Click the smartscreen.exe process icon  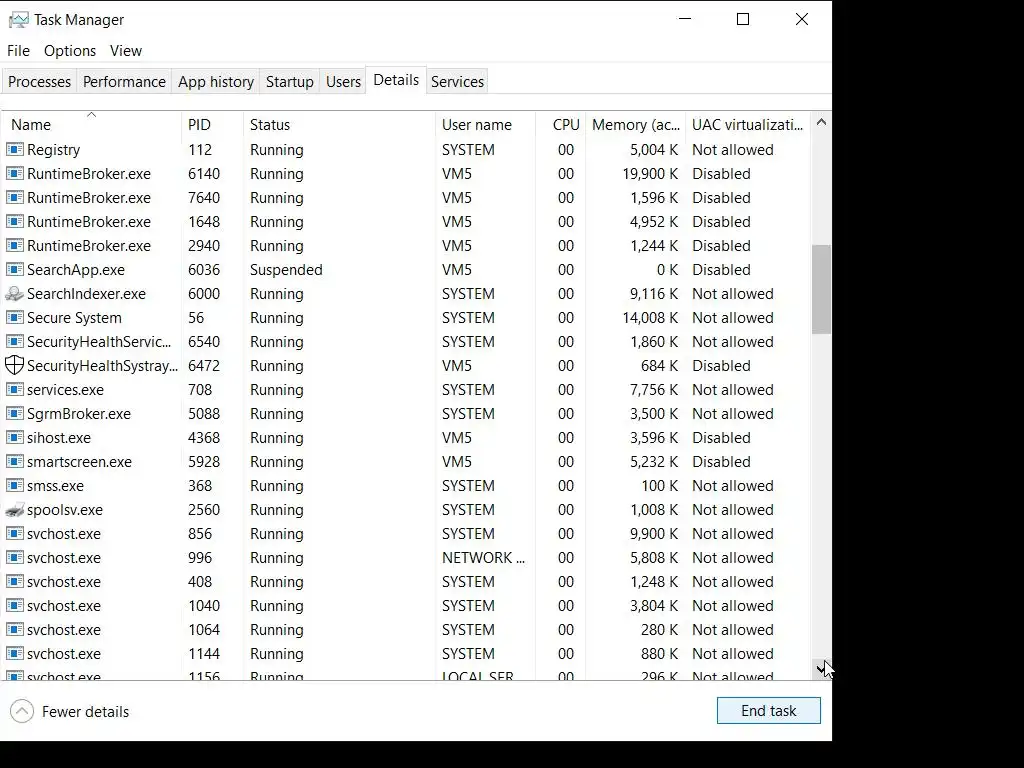pos(15,462)
